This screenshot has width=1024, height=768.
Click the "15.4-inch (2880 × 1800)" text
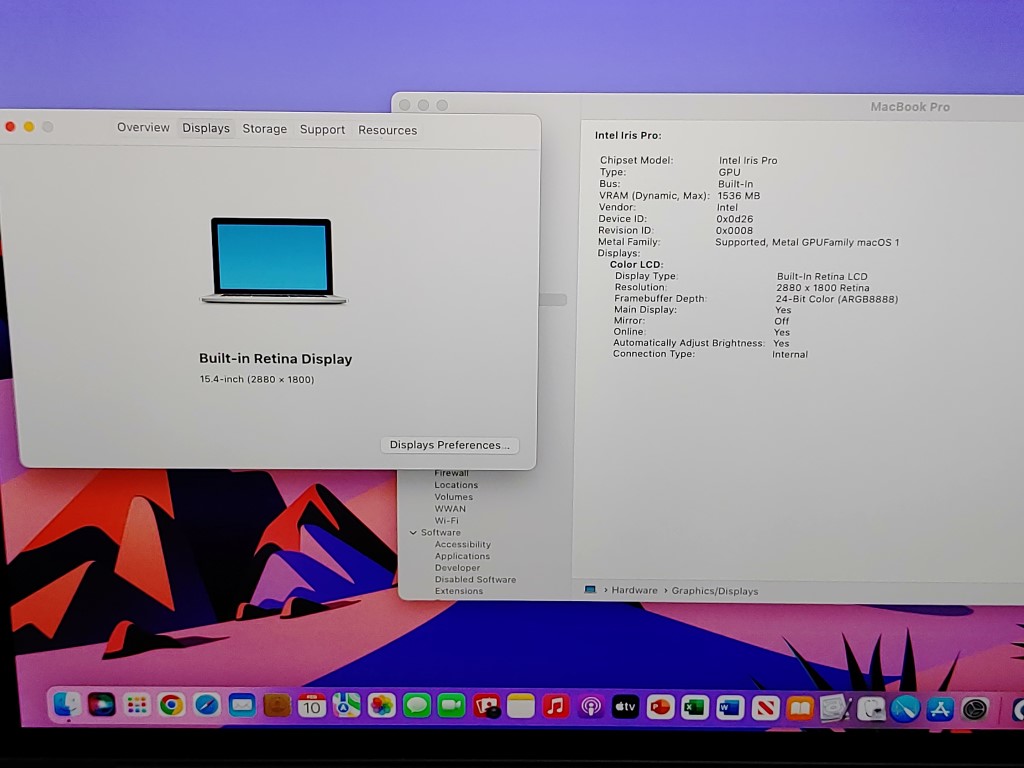pos(257,379)
